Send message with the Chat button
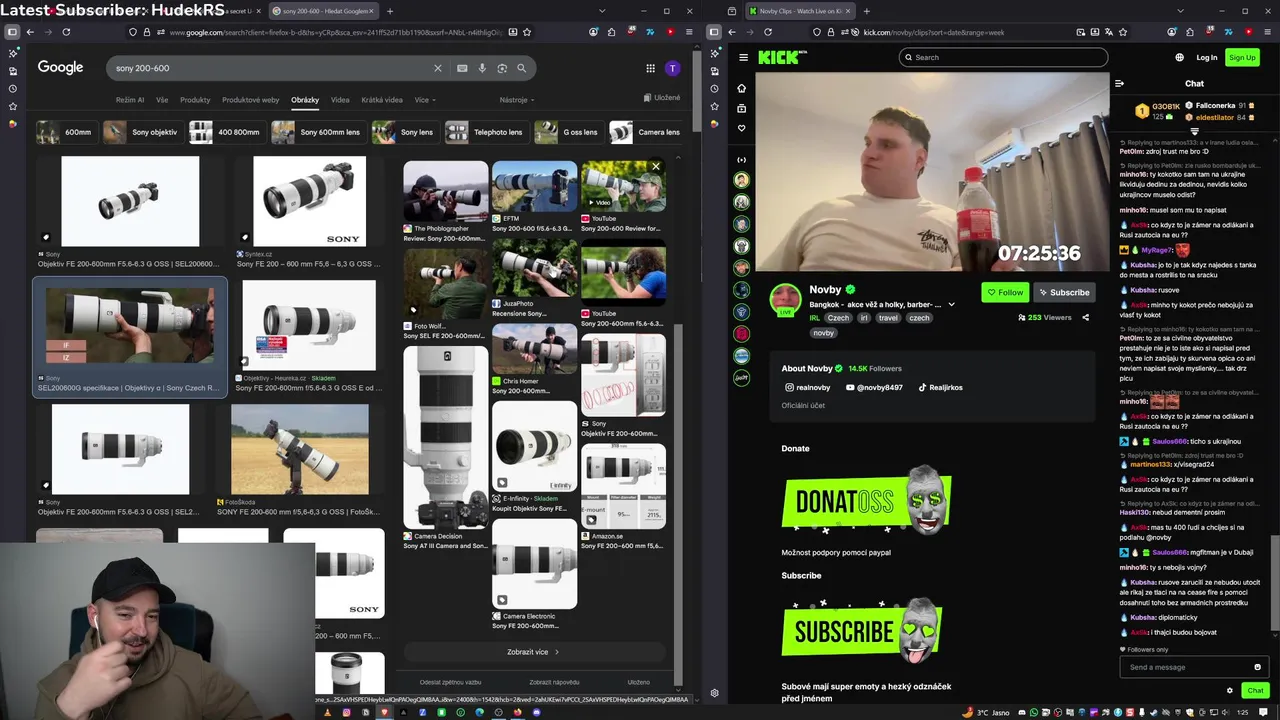Screen dimensions: 1280x720 1255,690
